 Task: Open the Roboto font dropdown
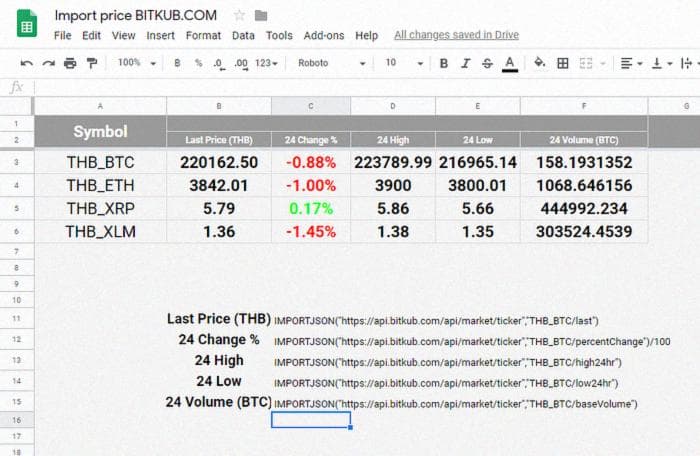(x=332, y=63)
